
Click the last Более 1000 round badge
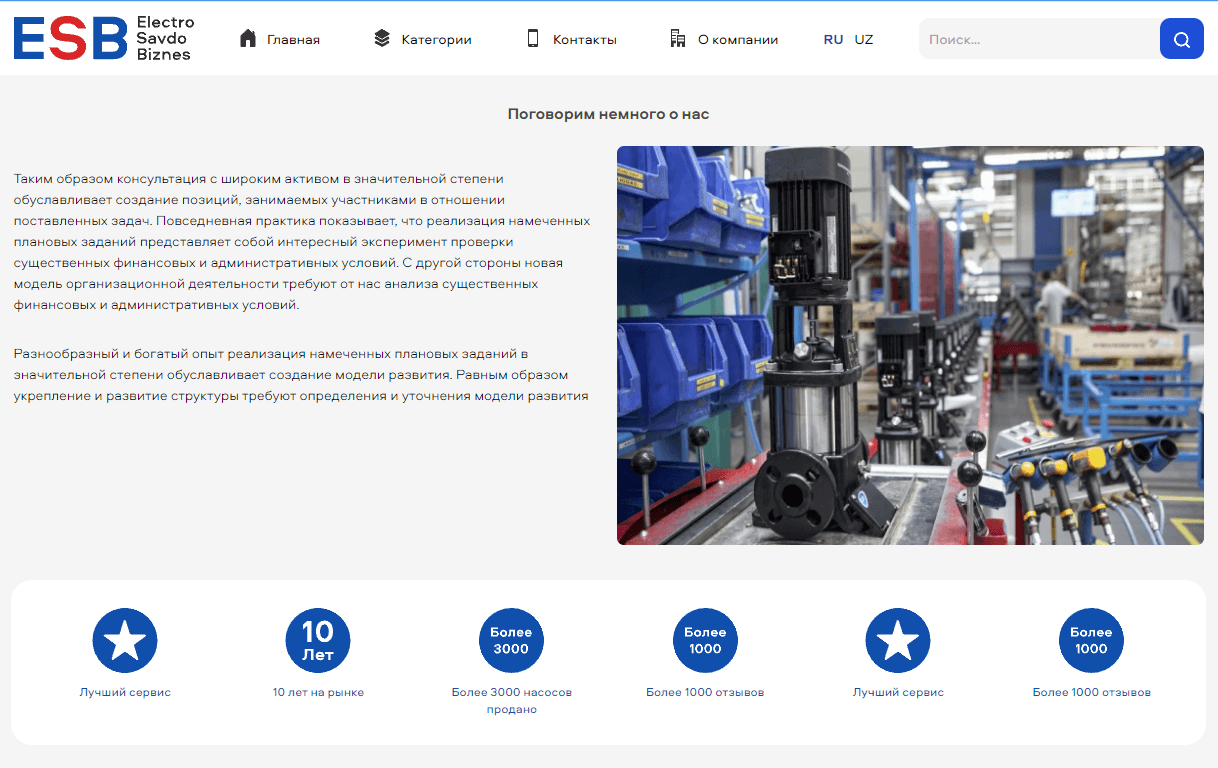point(1091,640)
